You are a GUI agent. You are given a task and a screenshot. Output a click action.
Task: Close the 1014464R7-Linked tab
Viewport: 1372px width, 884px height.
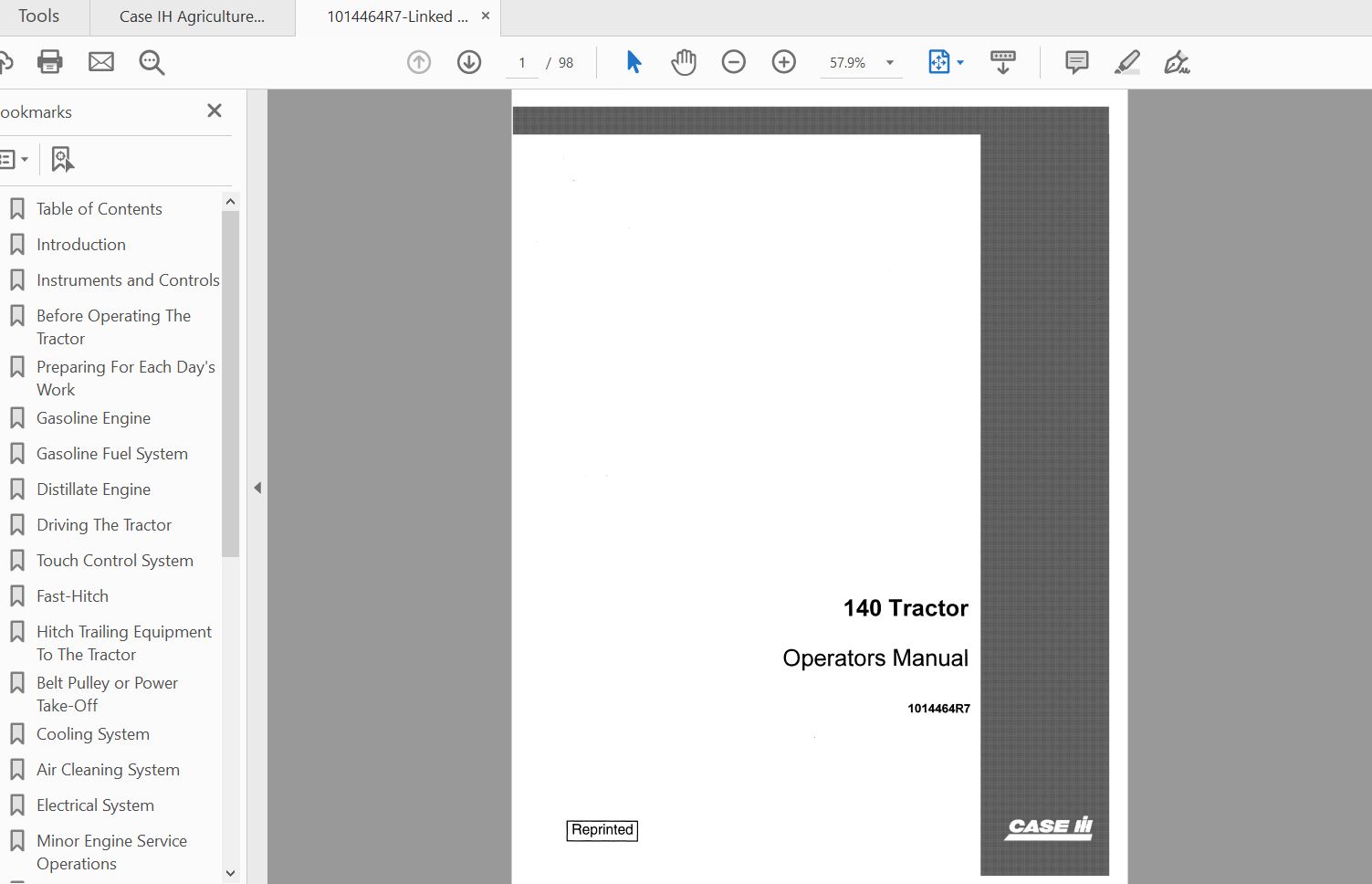click(486, 16)
